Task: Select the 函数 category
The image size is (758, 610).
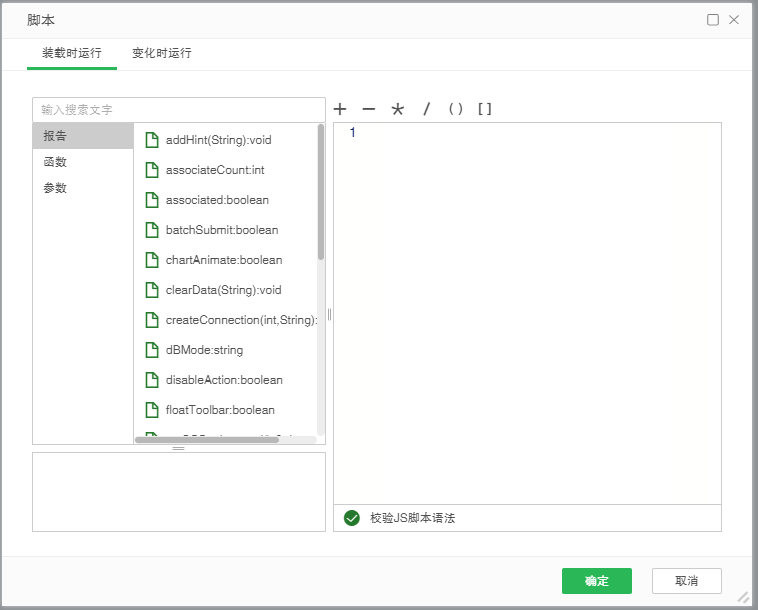Action: point(55,162)
